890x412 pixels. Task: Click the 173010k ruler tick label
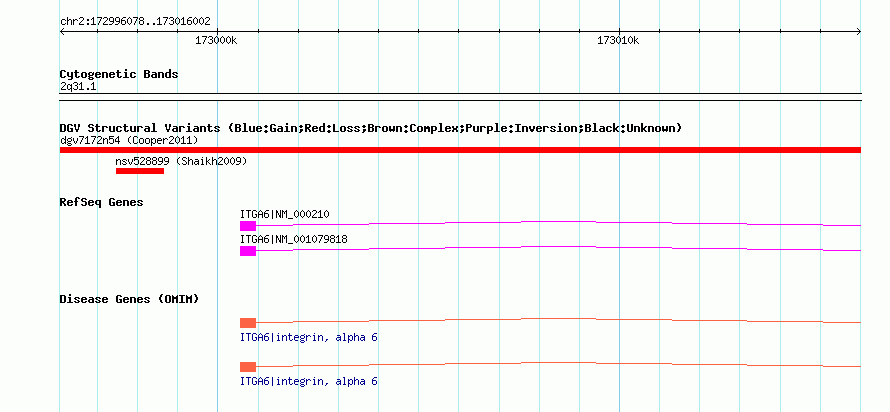coord(618,41)
